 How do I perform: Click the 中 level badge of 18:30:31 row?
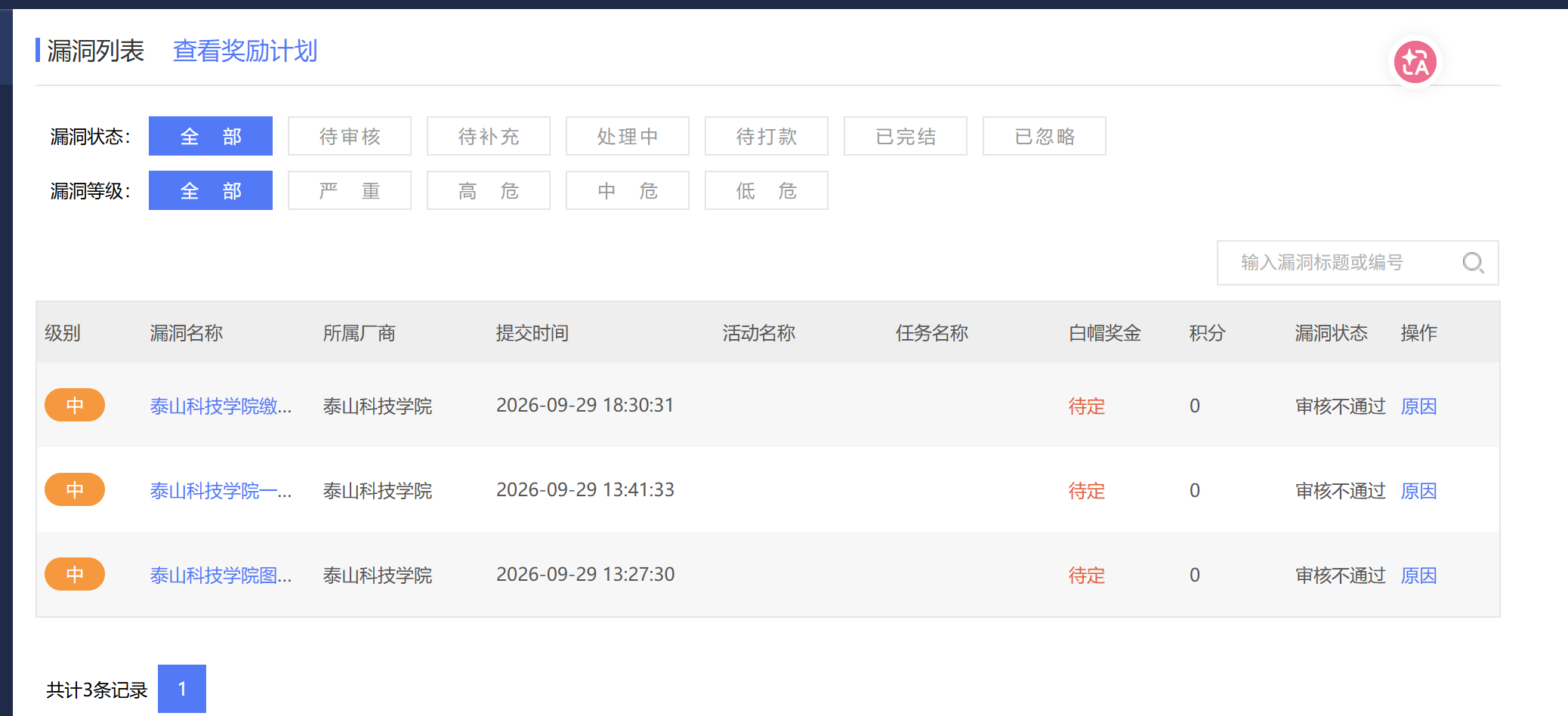tap(75, 405)
